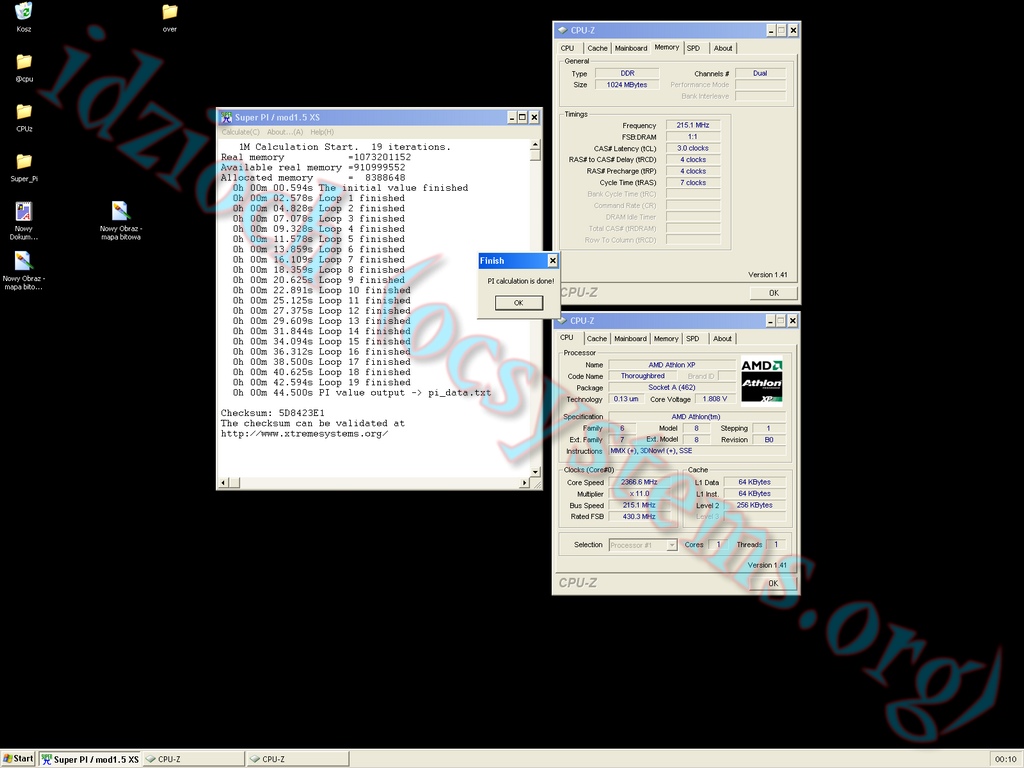Viewport: 1024px width, 768px height.
Task: Switch to CPU tab in upper CPU-Z window
Action: tap(568, 48)
